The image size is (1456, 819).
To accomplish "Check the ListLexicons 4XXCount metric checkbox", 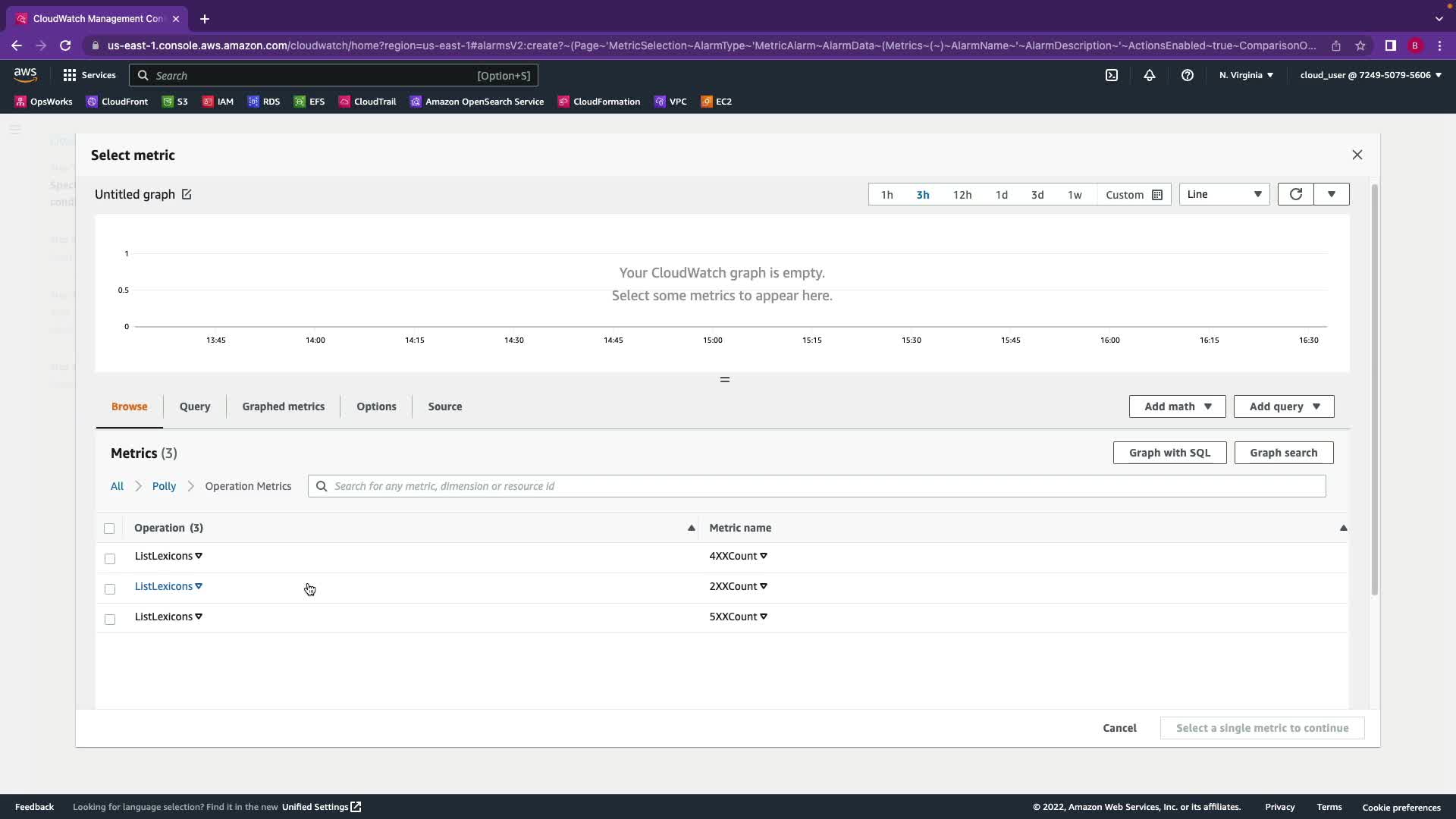I will 110,559.
